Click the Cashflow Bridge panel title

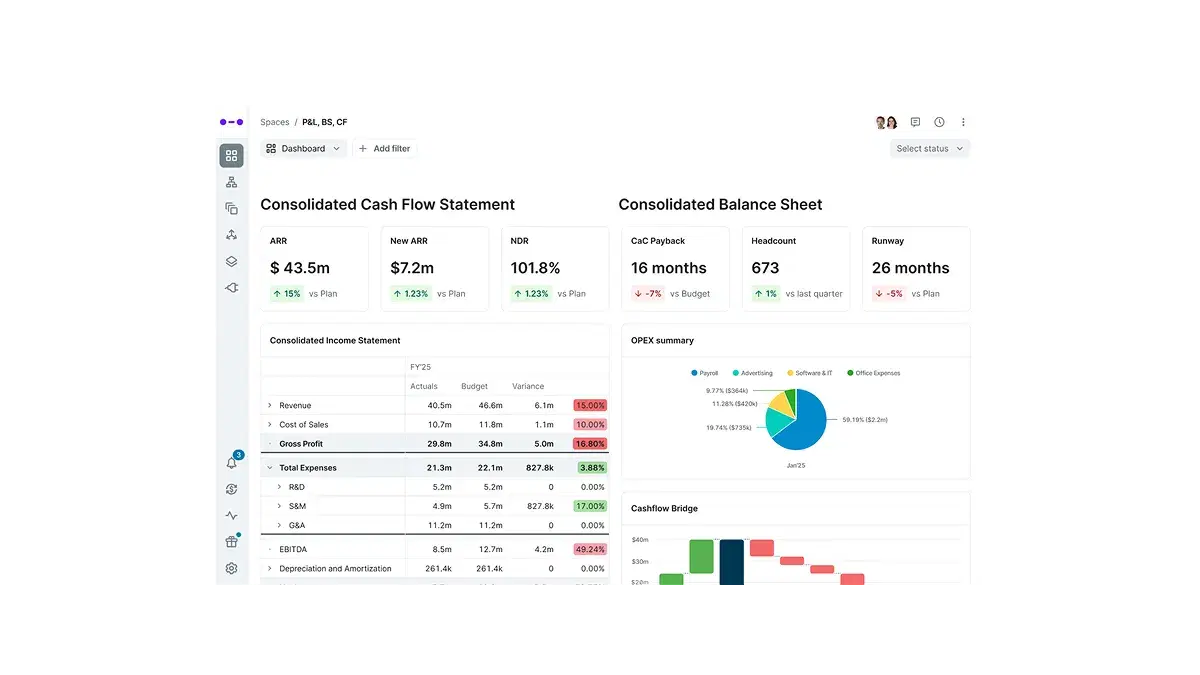(x=664, y=509)
